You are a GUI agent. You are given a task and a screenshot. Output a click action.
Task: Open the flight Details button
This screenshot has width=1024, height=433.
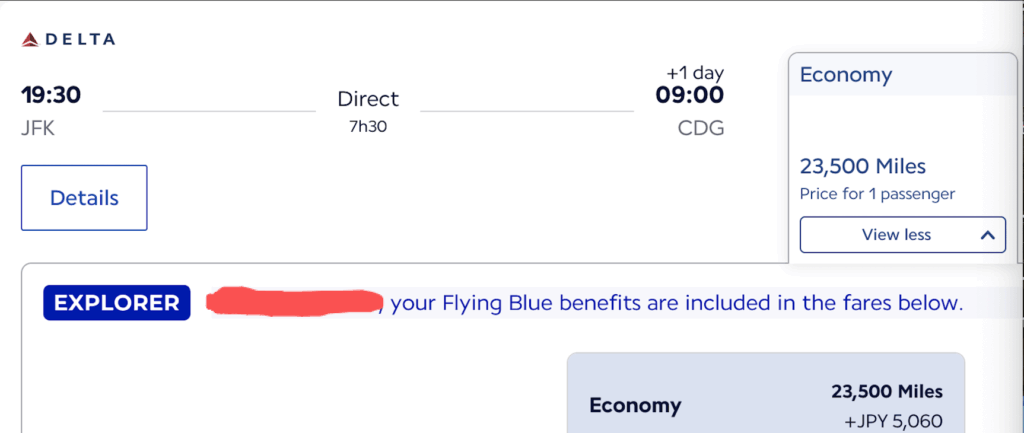coord(84,198)
